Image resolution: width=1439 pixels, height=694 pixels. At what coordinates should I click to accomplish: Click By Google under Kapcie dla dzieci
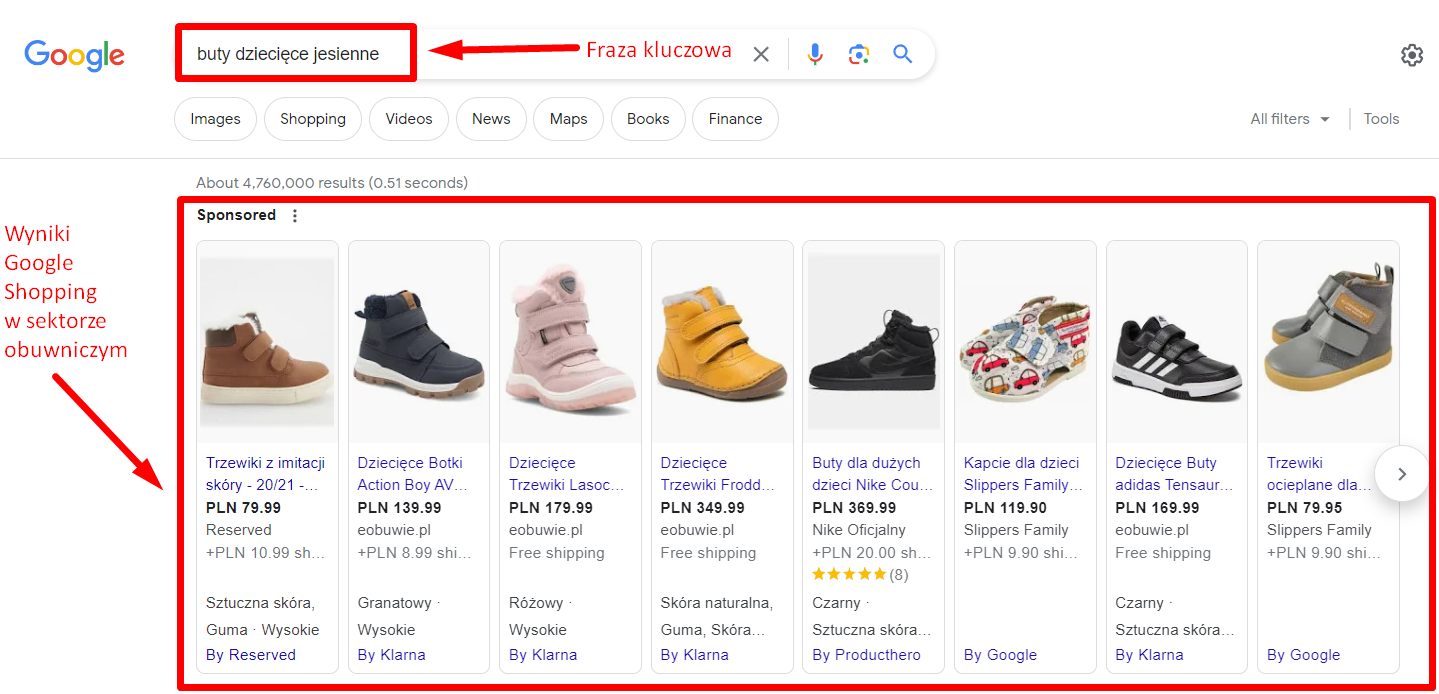(1000, 655)
